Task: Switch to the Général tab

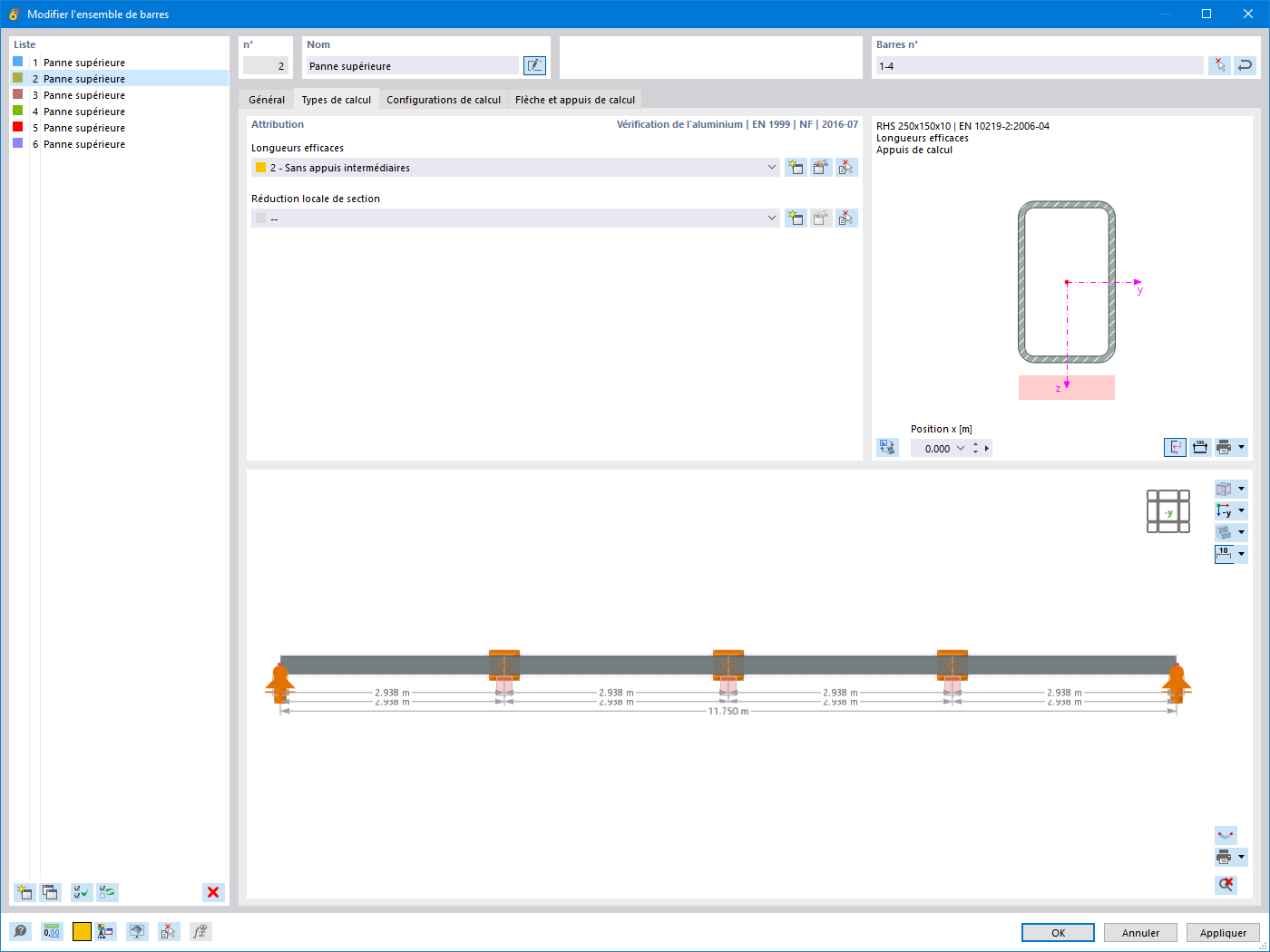Action: point(266,100)
